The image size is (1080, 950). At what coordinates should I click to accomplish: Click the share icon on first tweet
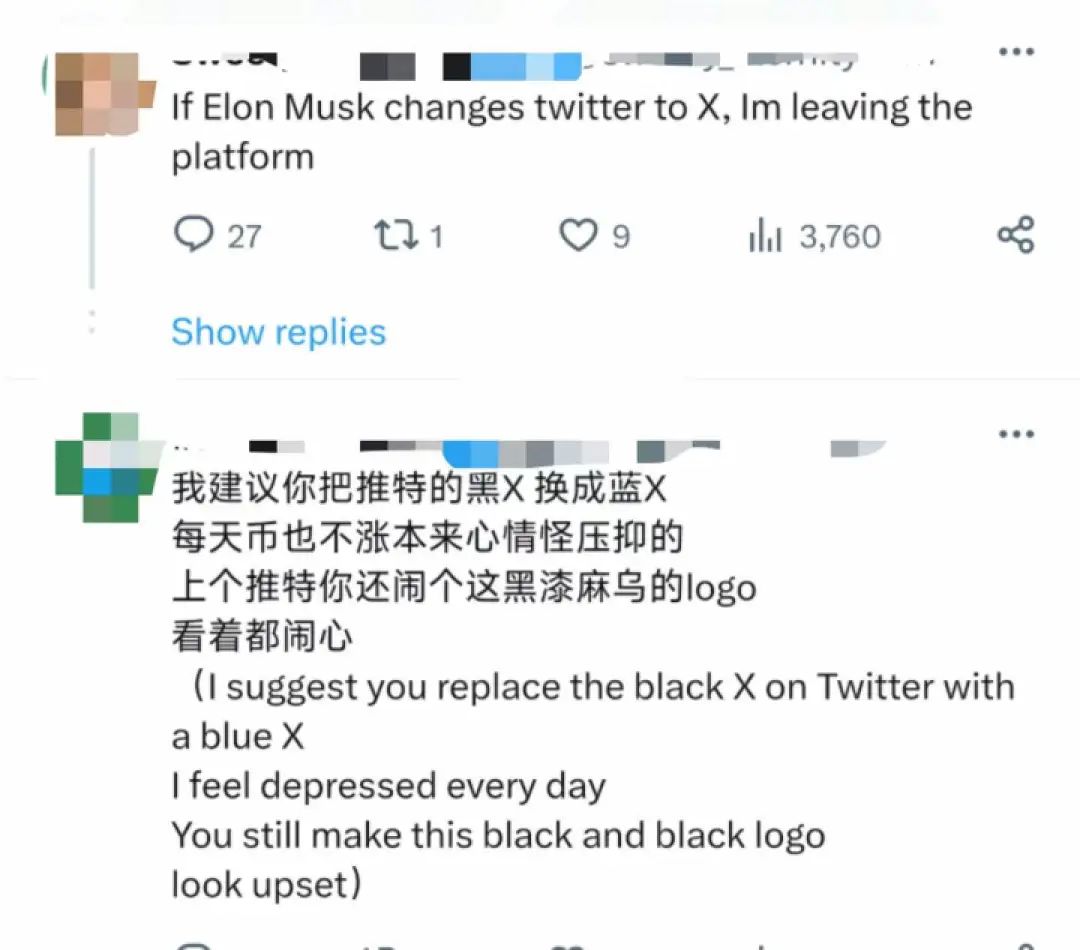(1016, 234)
